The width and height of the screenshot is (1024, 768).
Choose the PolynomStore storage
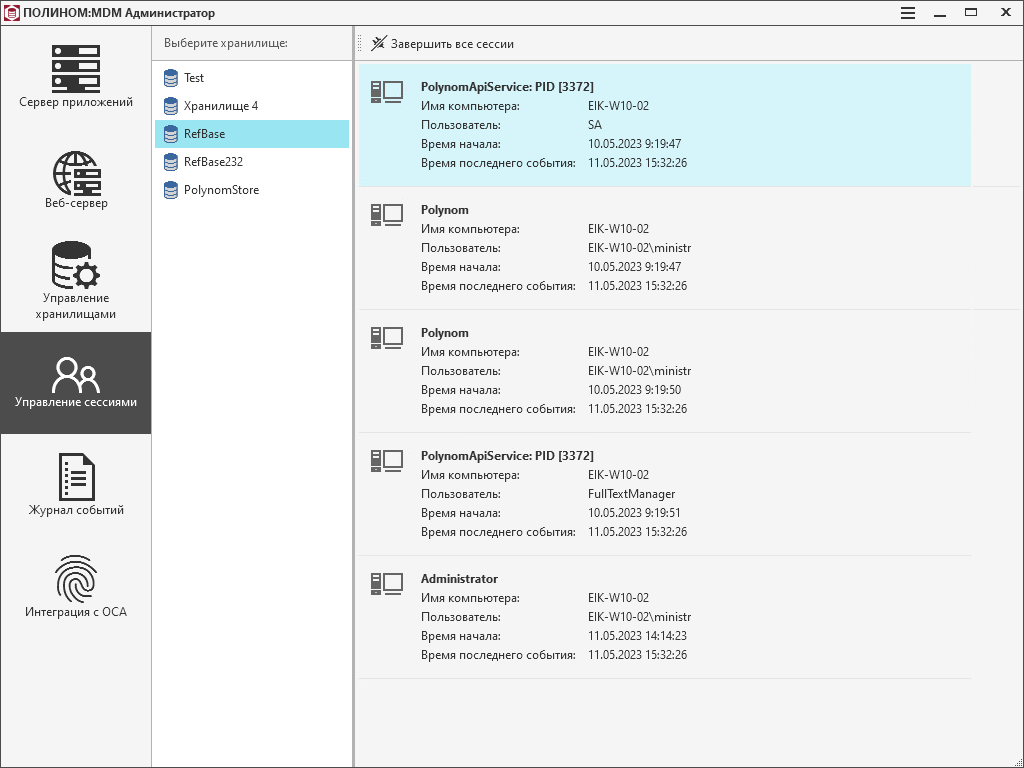click(221, 190)
